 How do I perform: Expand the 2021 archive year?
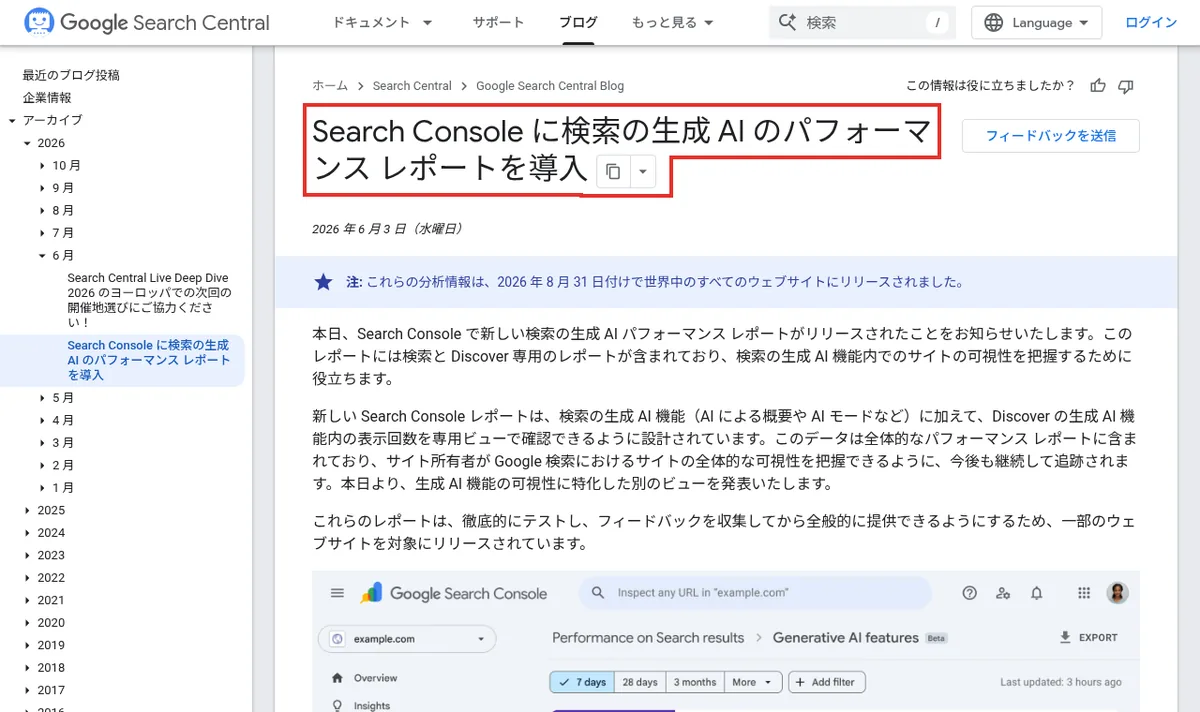click(x=27, y=600)
